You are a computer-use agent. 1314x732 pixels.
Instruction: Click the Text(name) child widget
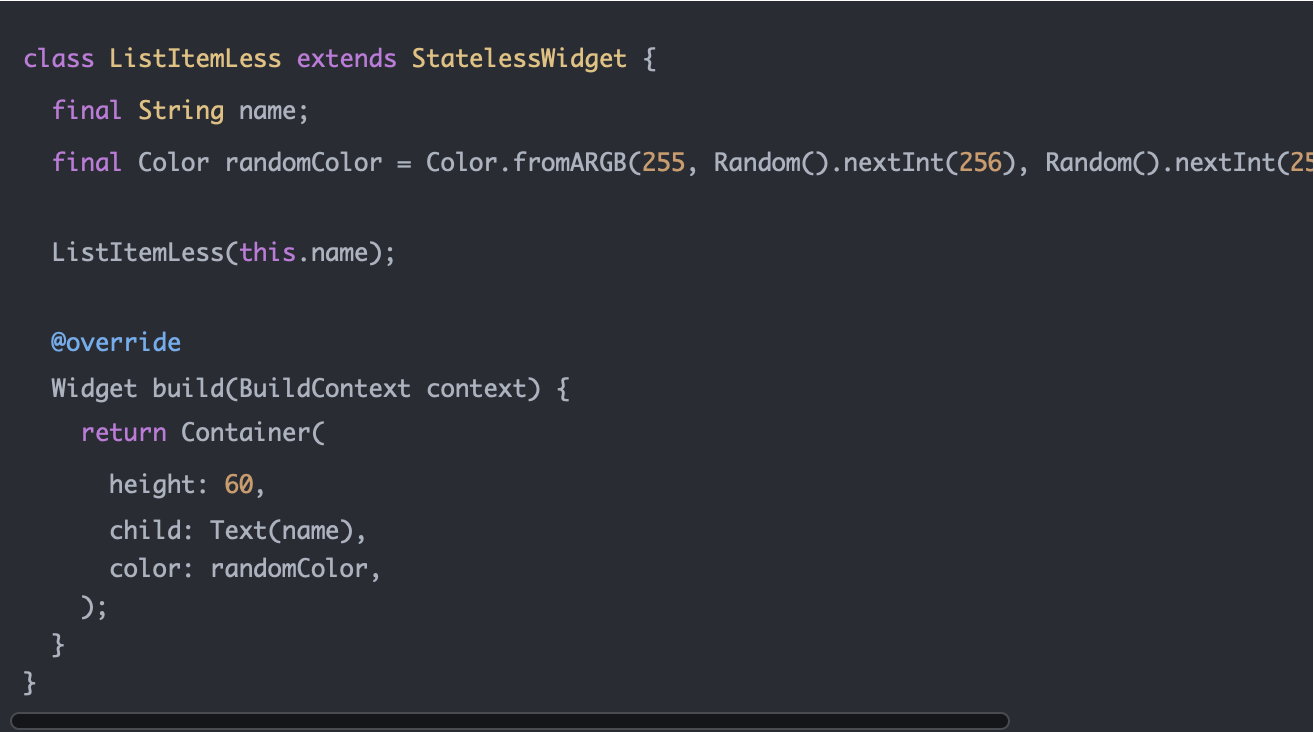pos(281,531)
